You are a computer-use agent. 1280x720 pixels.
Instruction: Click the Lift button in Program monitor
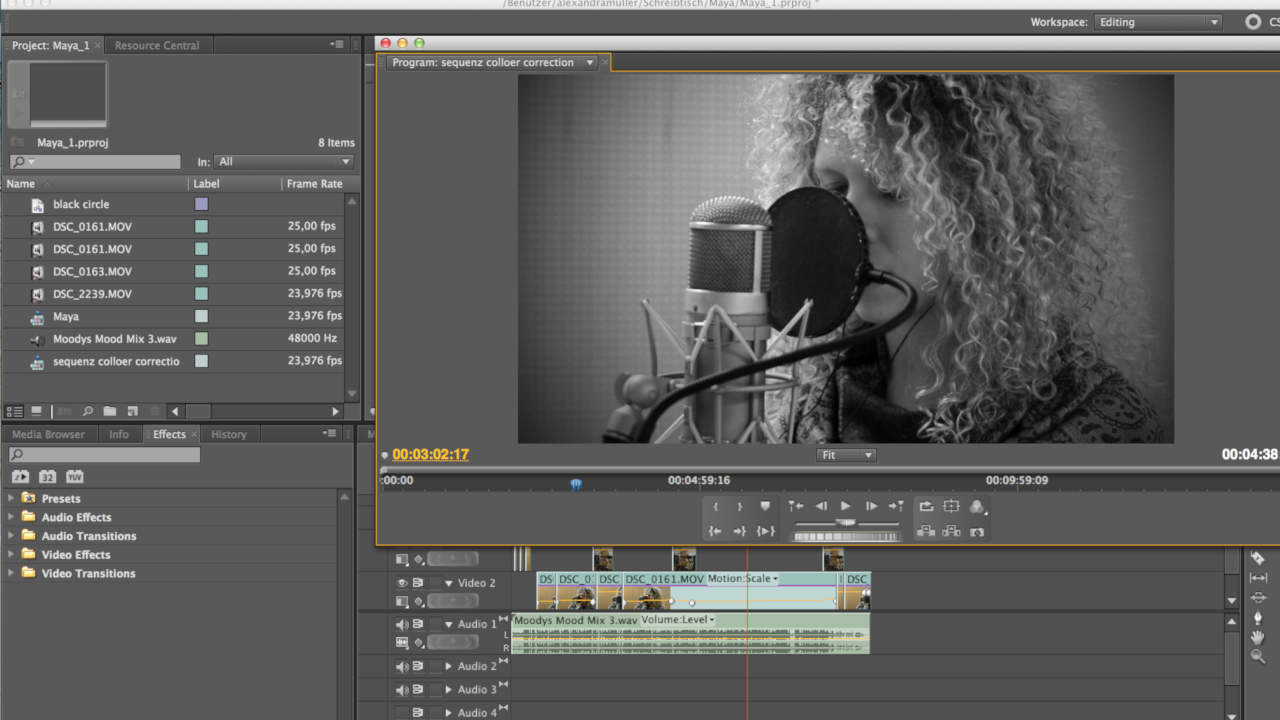(x=926, y=531)
